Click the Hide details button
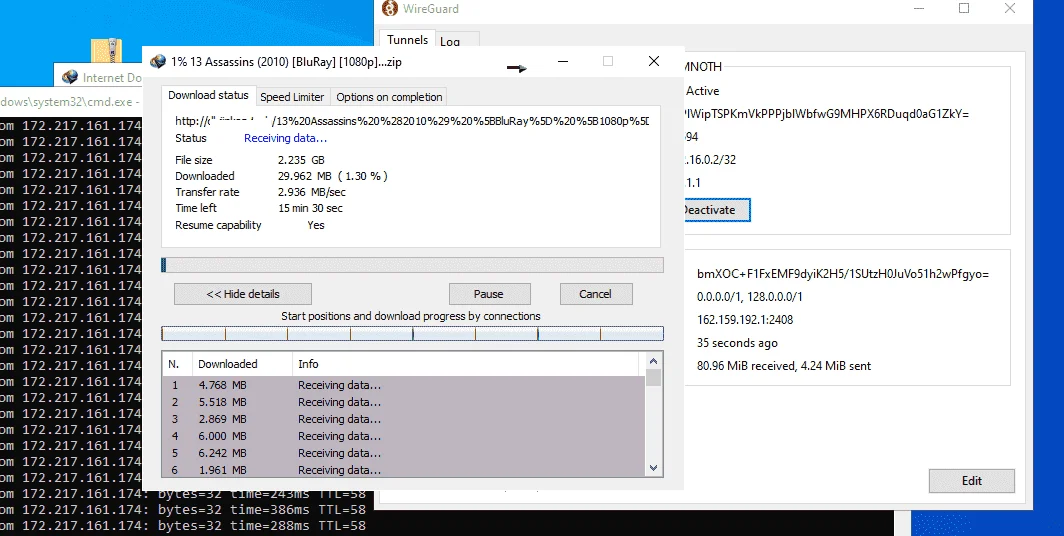Viewport: 1064px width, 536px height. (243, 294)
